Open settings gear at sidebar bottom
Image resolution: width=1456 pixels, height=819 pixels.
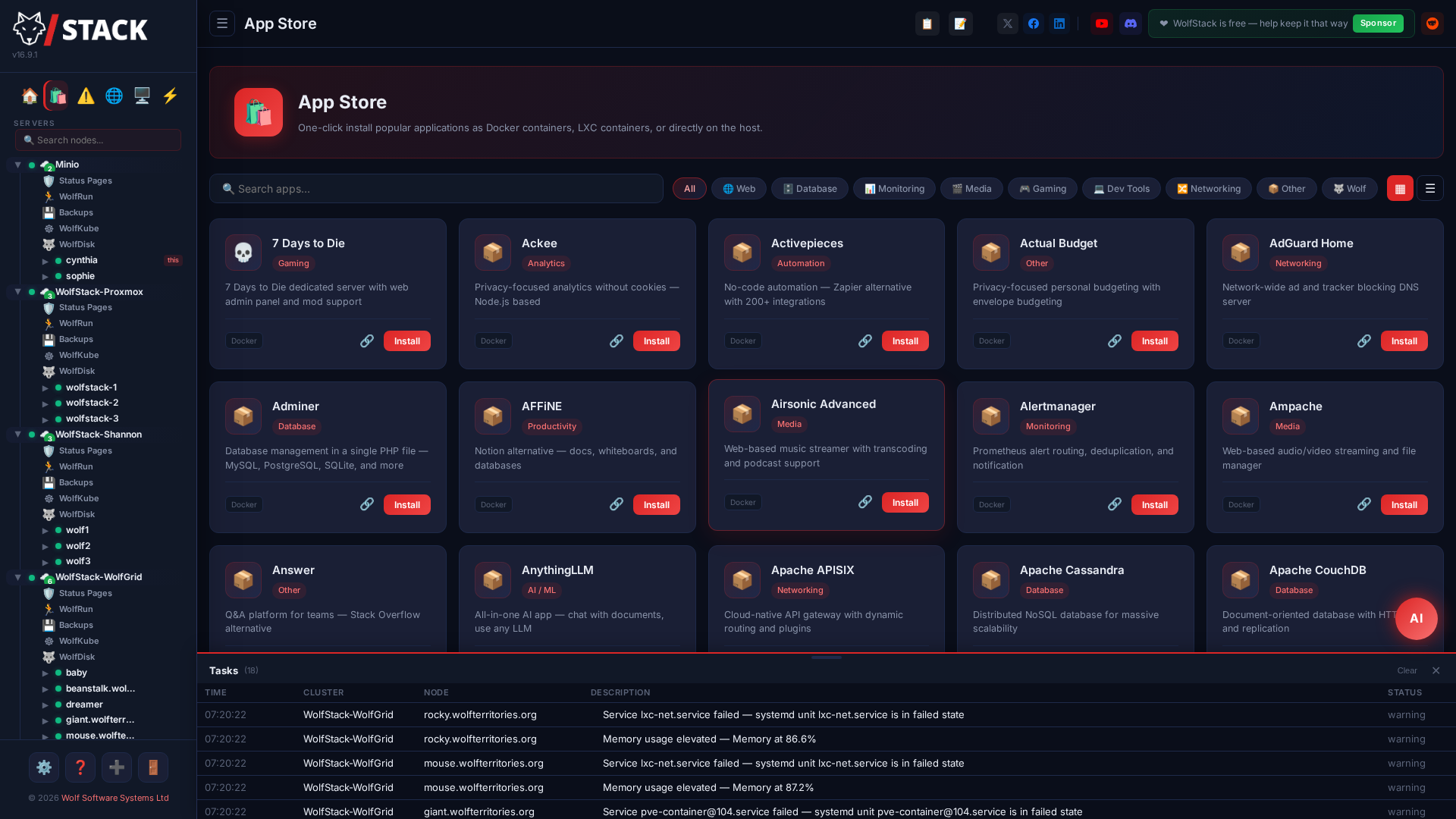coord(44,767)
